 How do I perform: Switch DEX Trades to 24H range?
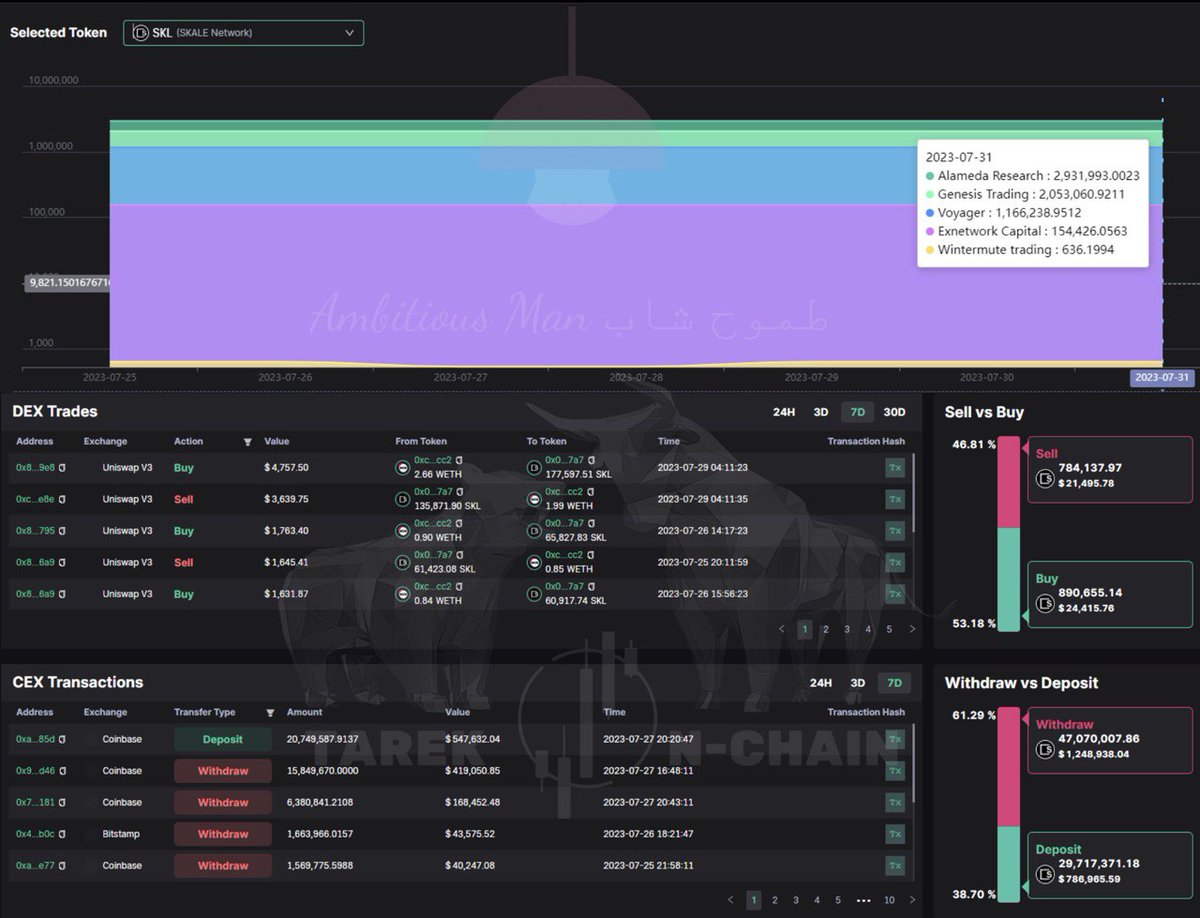(x=784, y=412)
